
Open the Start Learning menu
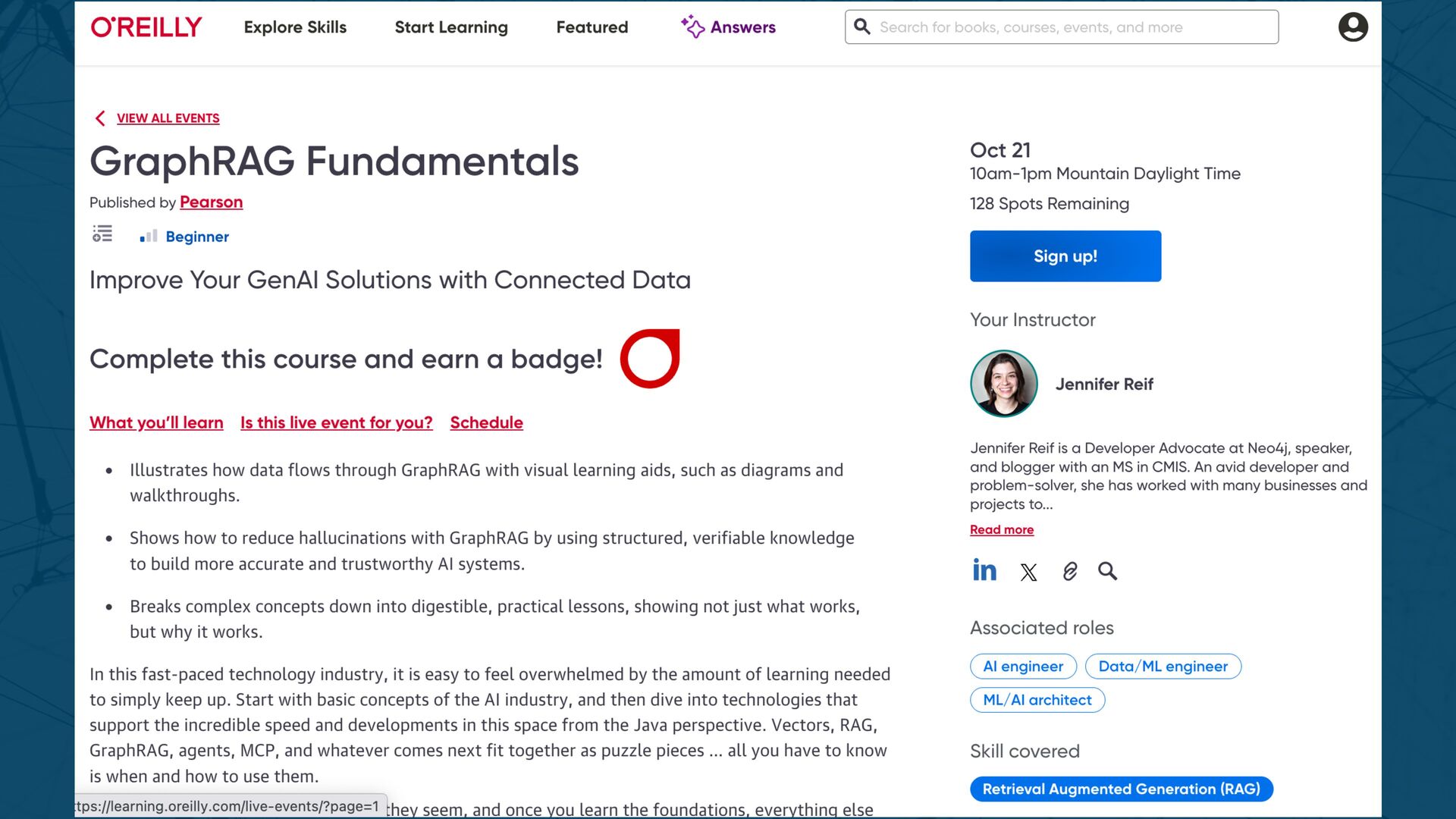click(451, 27)
